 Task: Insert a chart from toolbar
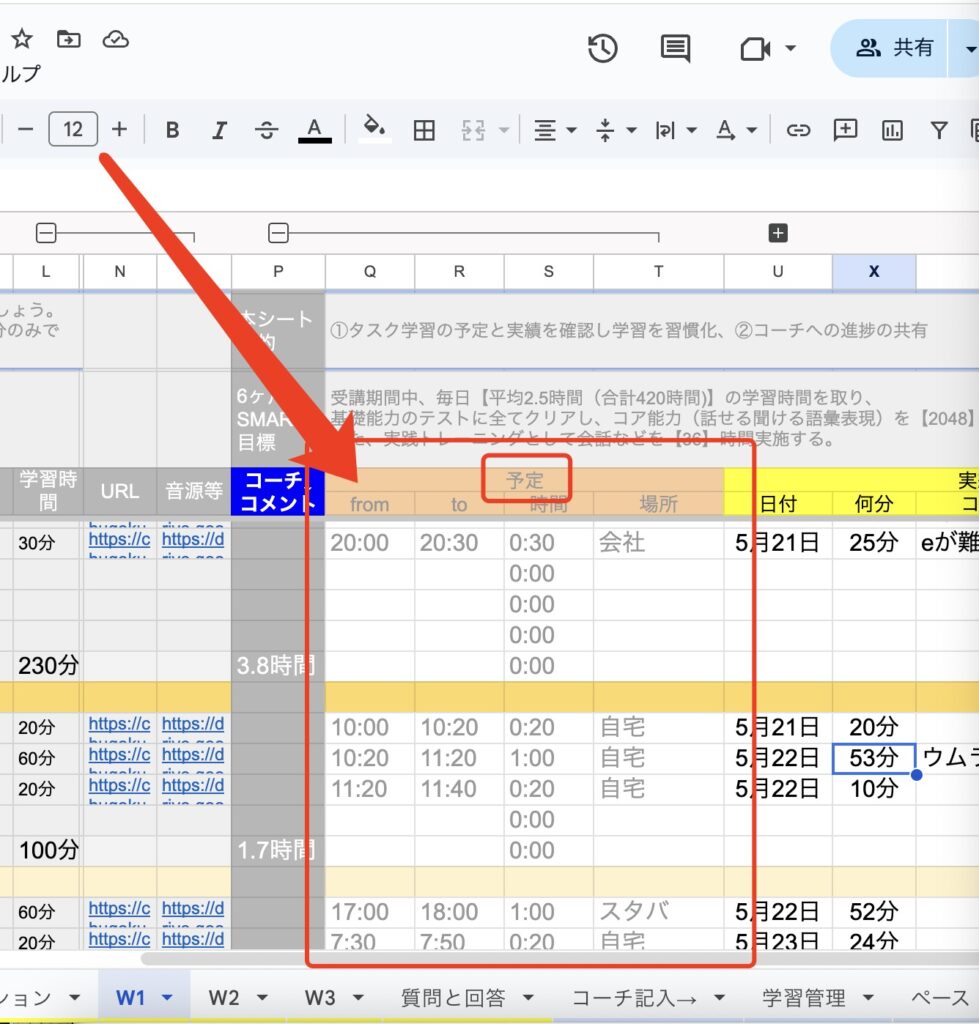pos(892,130)
